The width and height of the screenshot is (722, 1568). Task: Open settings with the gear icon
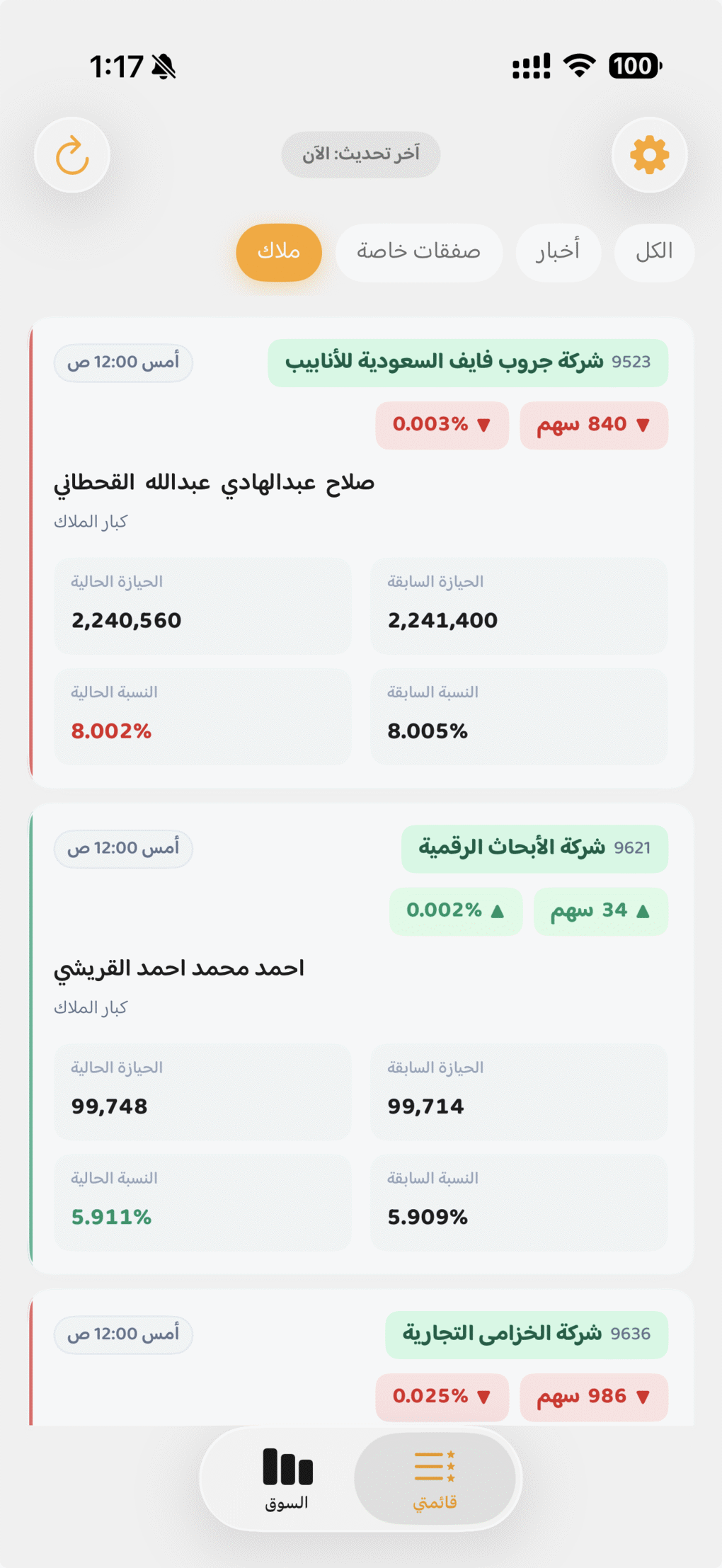click(x=649, y=155)
